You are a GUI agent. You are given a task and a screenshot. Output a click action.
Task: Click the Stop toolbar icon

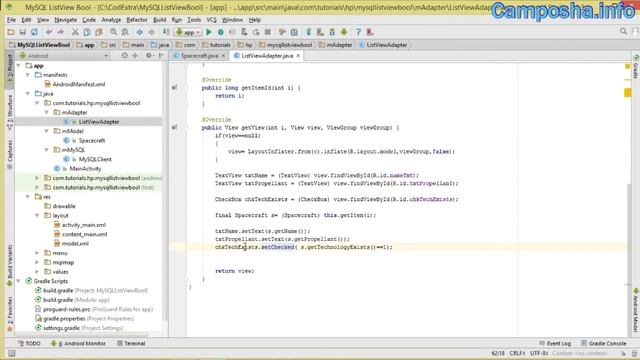(x=268, y=32)
